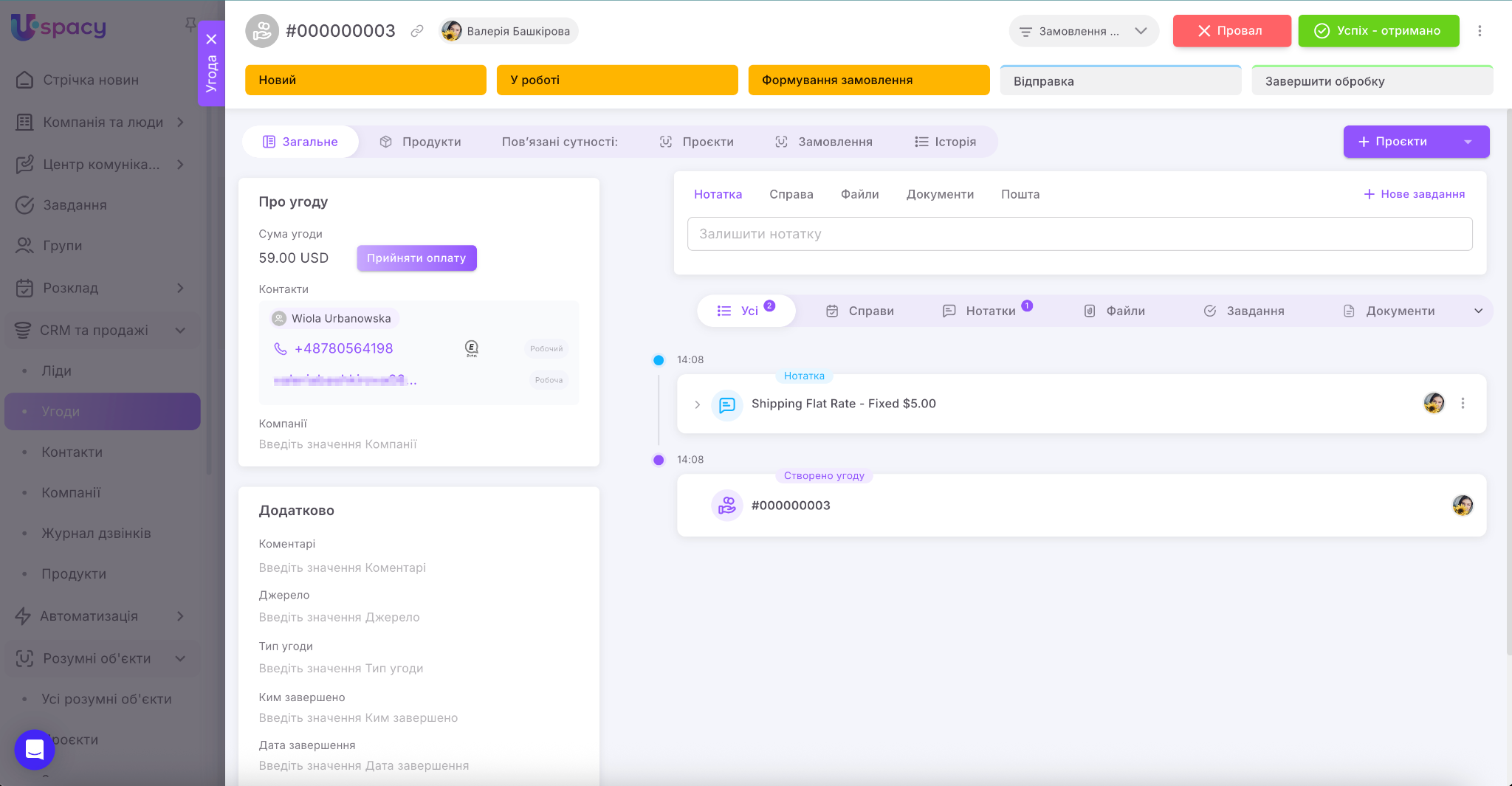Screen dimensions: 1512x786
Task: Click the copy link icon beside deal number
Action: [x=417, y=31]
